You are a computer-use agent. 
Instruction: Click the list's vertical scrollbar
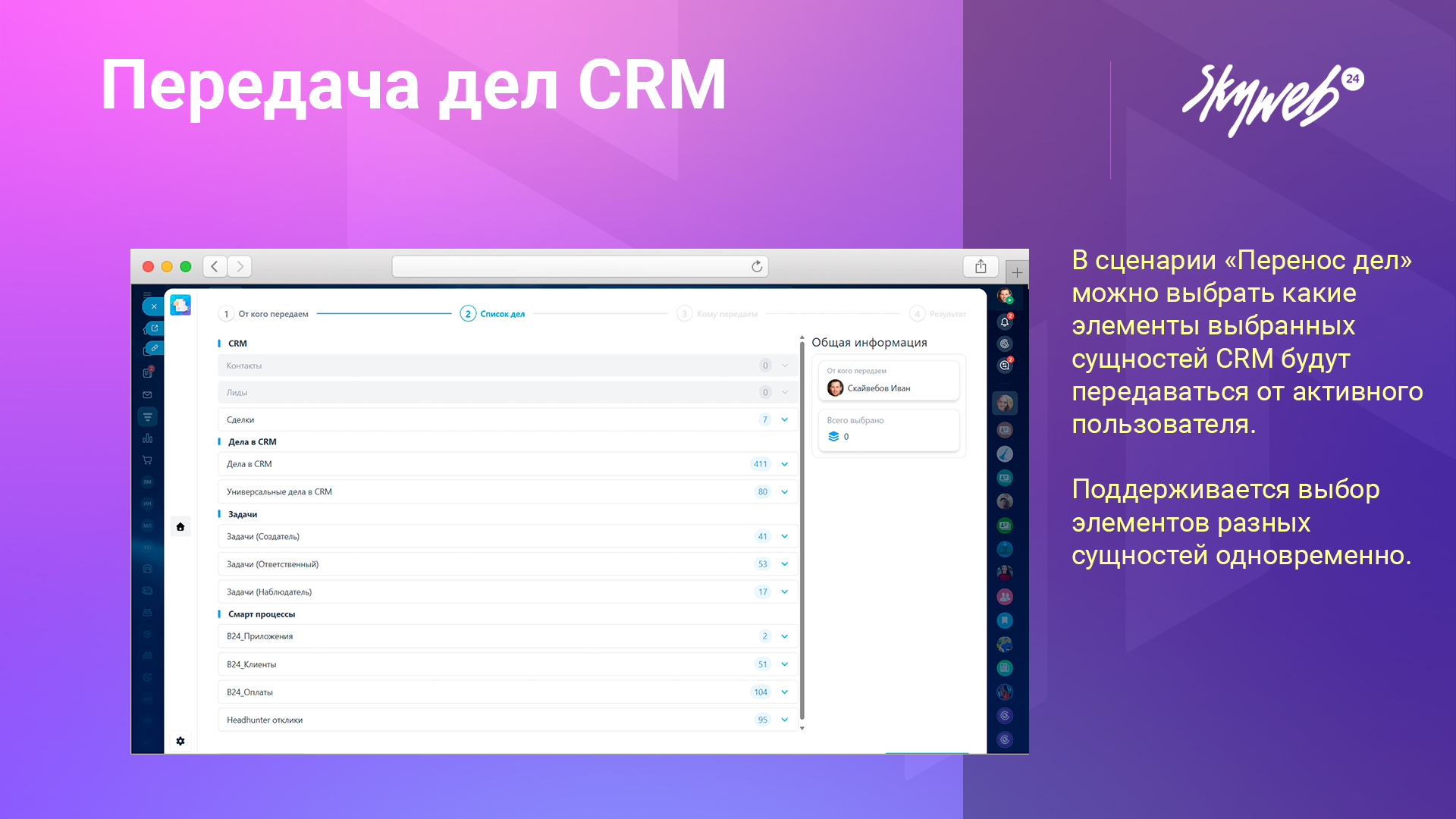coord(802,531)
